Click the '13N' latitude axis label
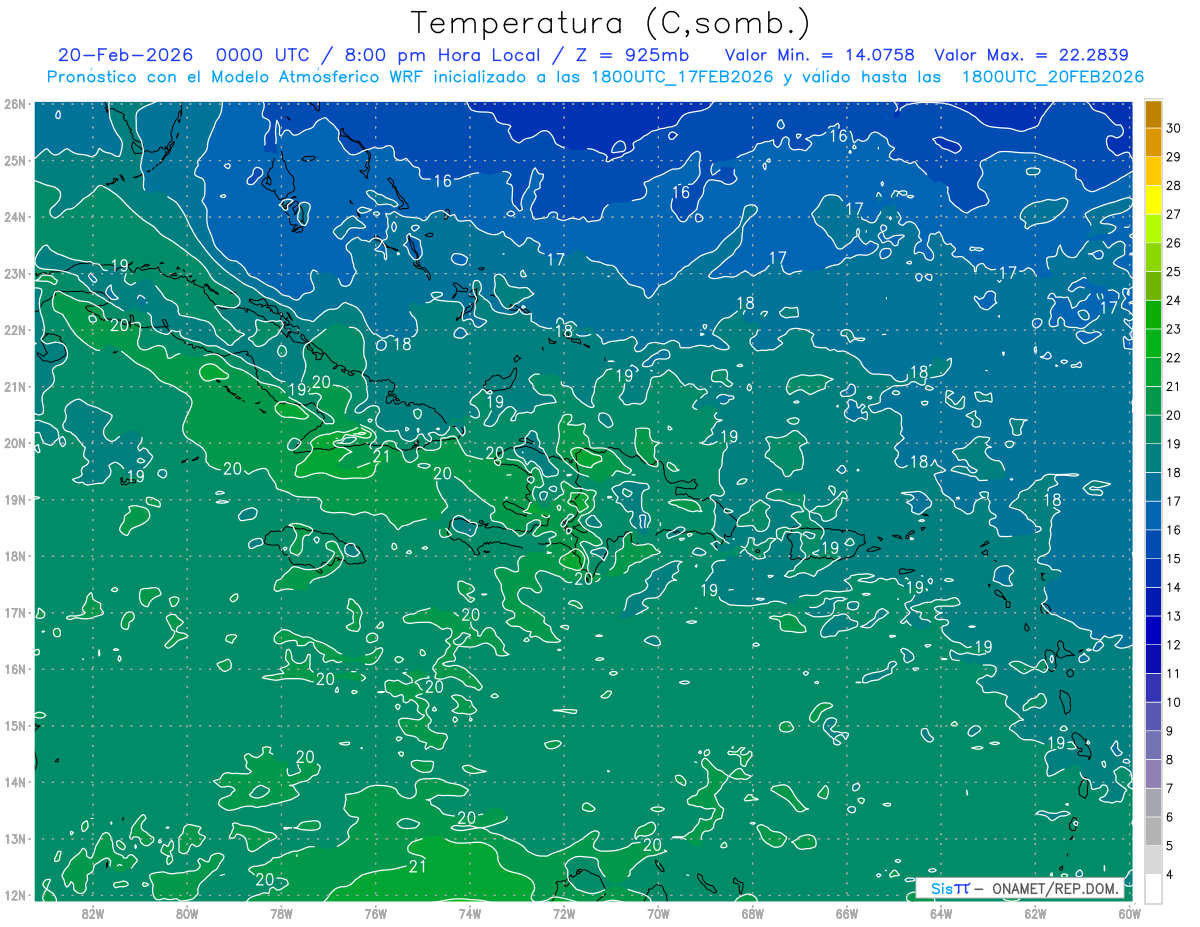Screen dimensions: 1200x927 coord(14,838)
